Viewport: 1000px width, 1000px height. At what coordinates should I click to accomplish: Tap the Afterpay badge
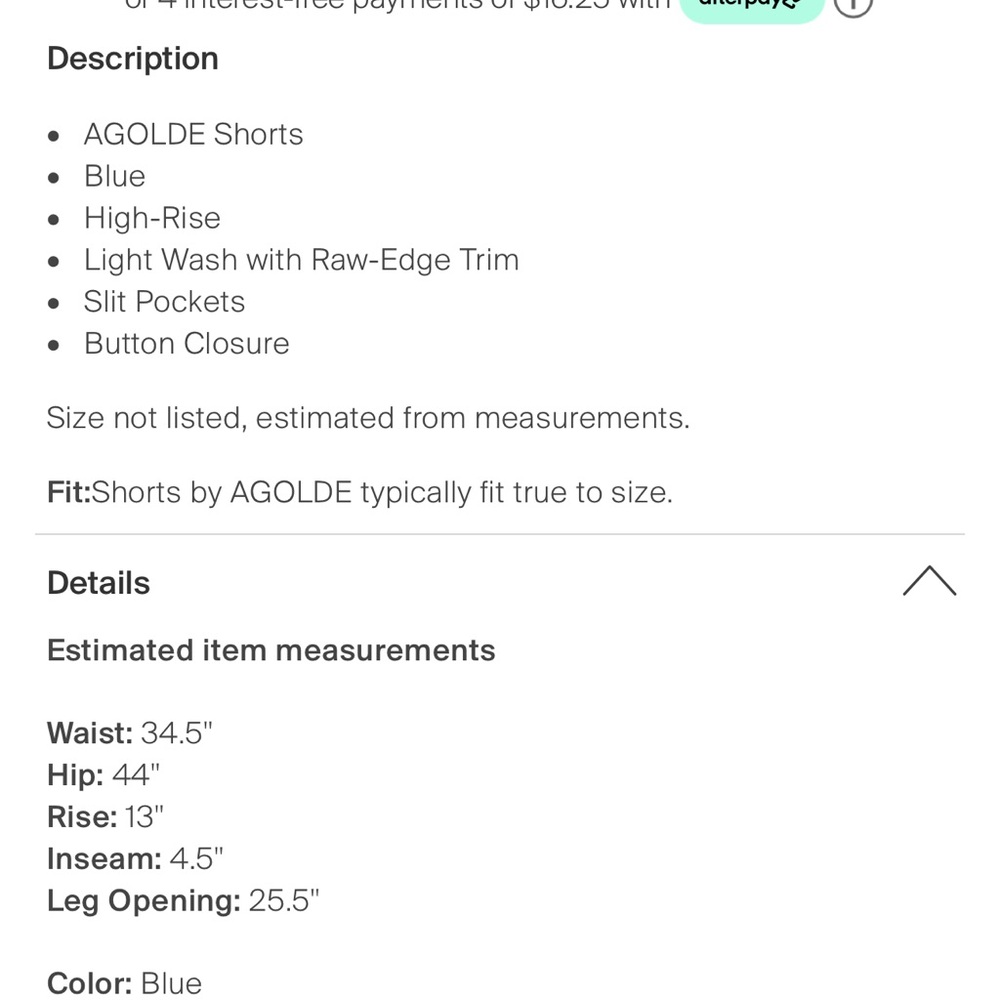tap(752, 6)
